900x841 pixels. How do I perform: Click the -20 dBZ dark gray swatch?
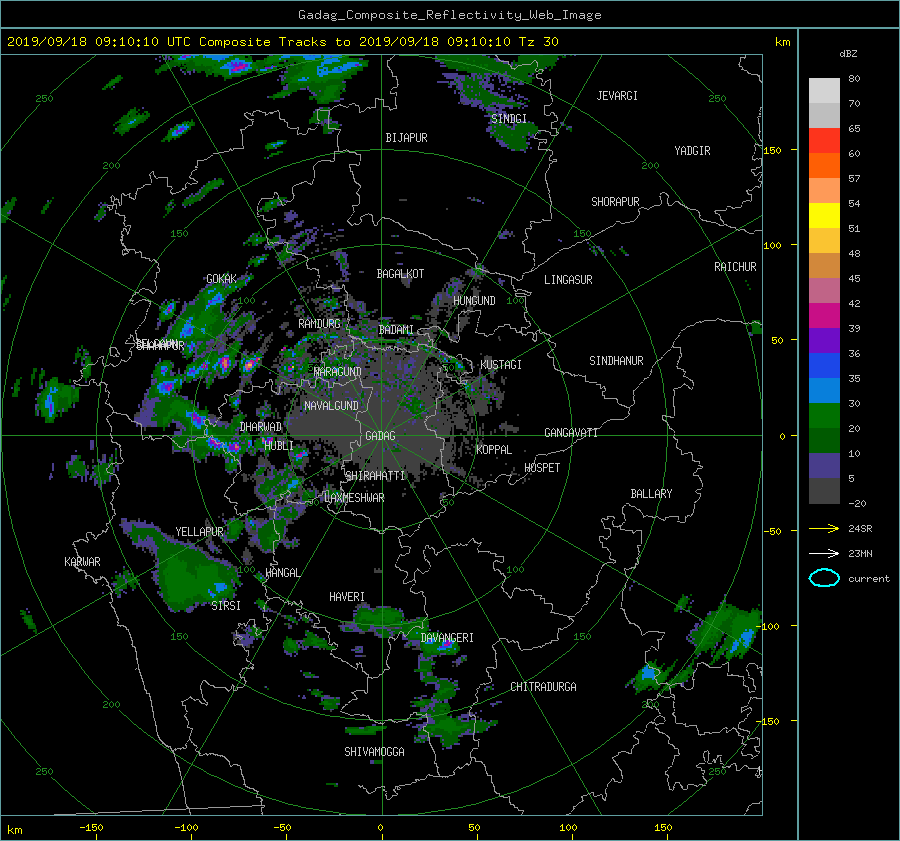824,491
